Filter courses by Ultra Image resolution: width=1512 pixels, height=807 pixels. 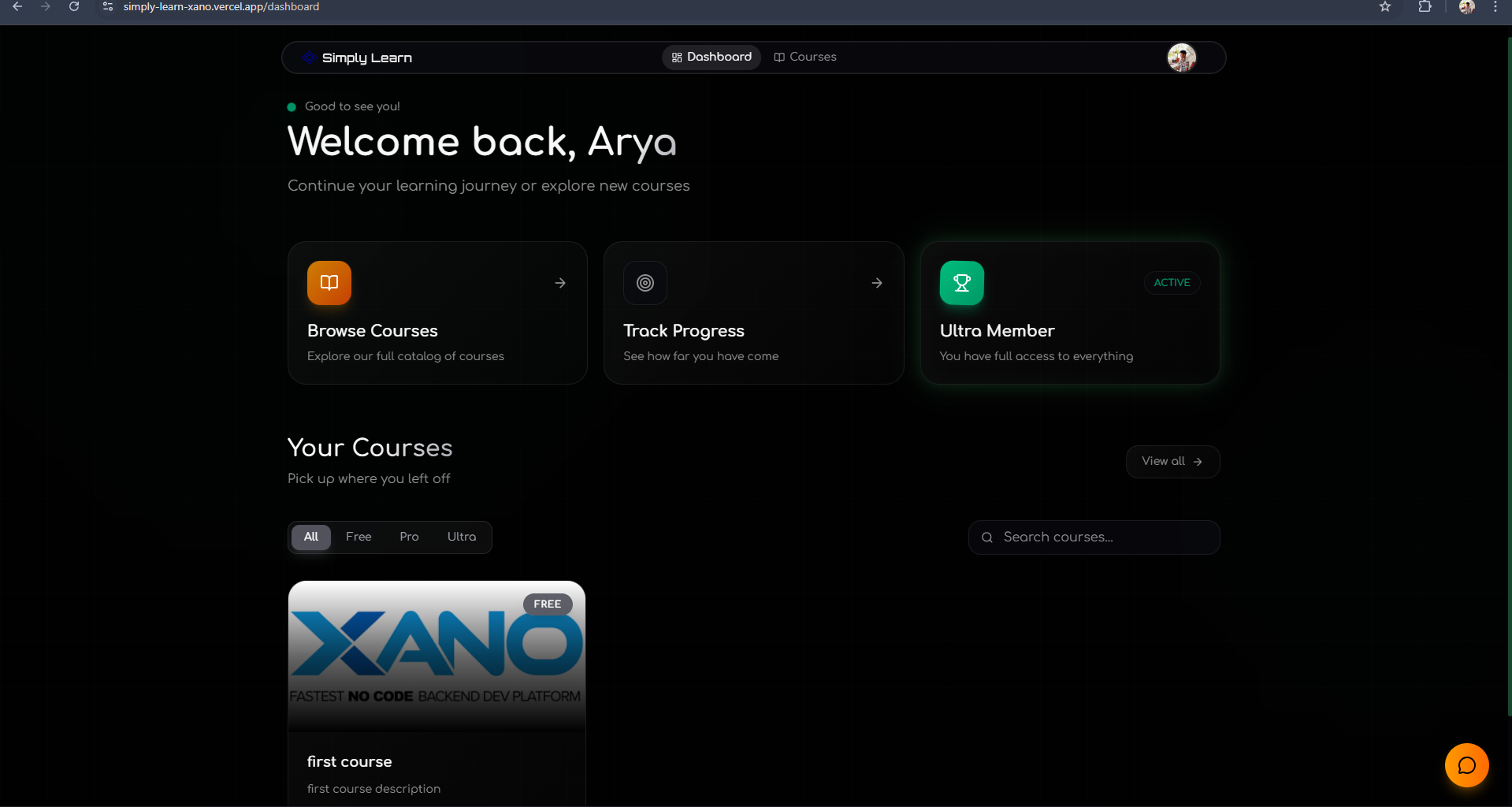coord(461,537)
